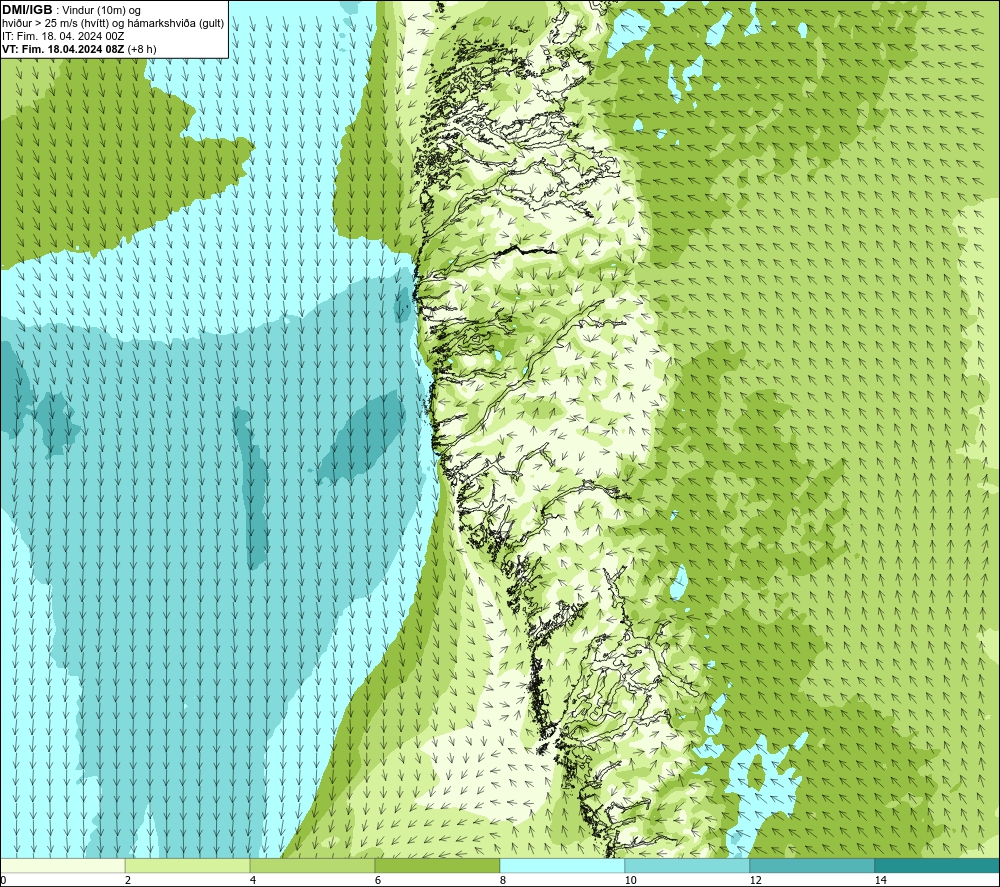
Task: Click the 12–14 m/s teal legend swatch
Action: 812,865
